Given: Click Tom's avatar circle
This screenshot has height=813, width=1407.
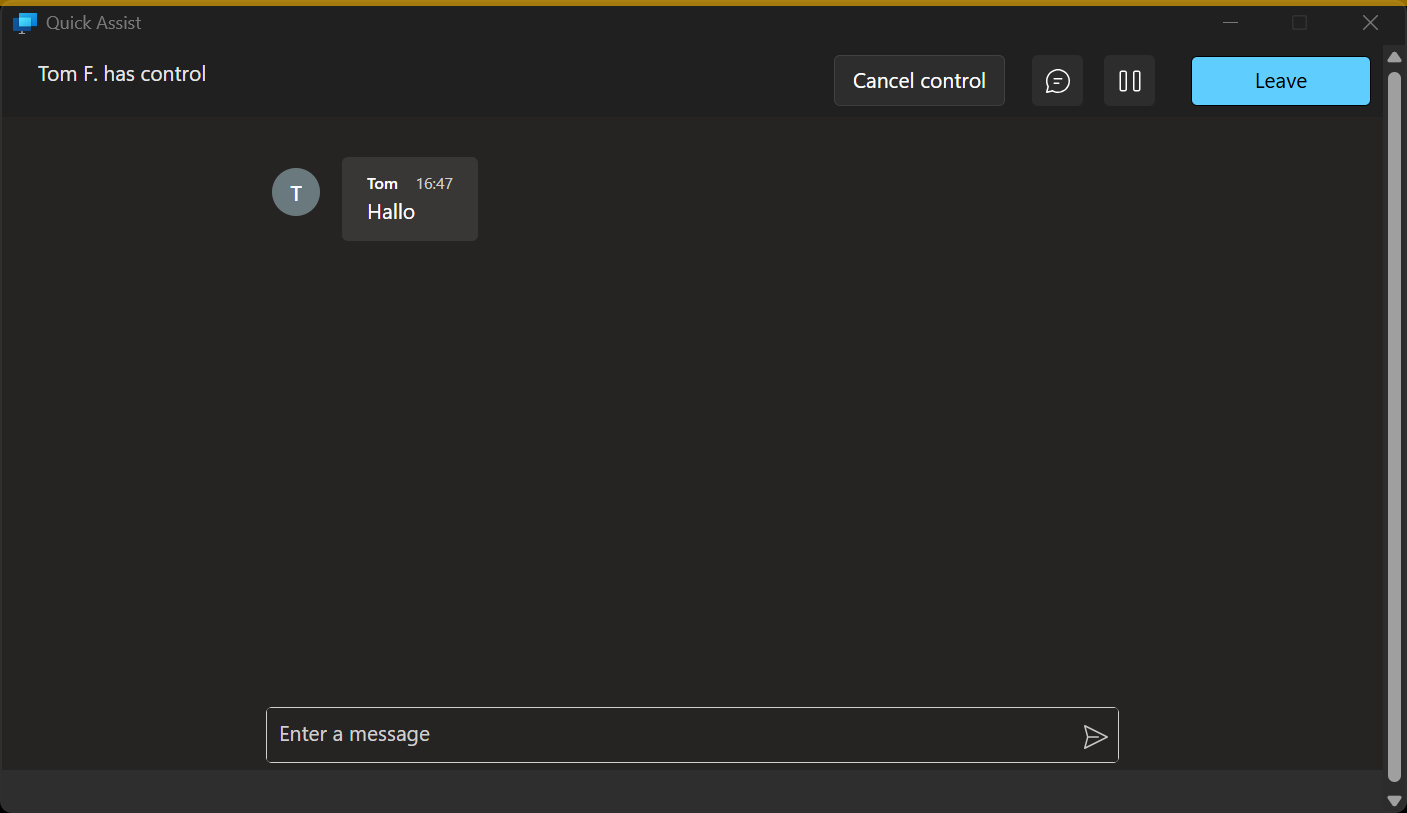Looking at the screenshot, I should click(296, 192).
